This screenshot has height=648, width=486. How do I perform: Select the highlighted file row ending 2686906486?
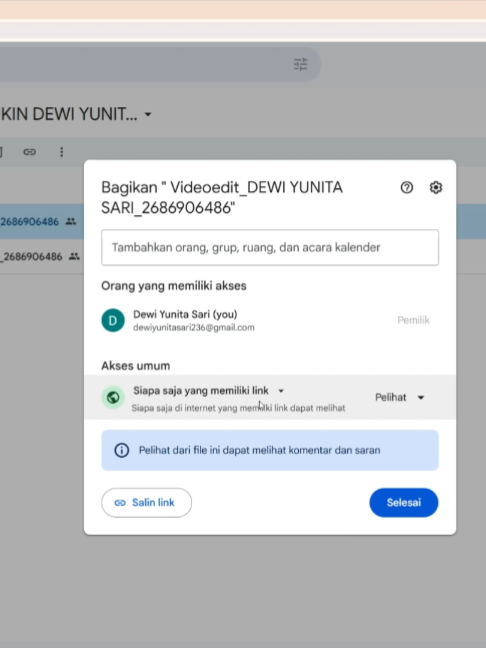pyautogui.click(x=42, y=222)
